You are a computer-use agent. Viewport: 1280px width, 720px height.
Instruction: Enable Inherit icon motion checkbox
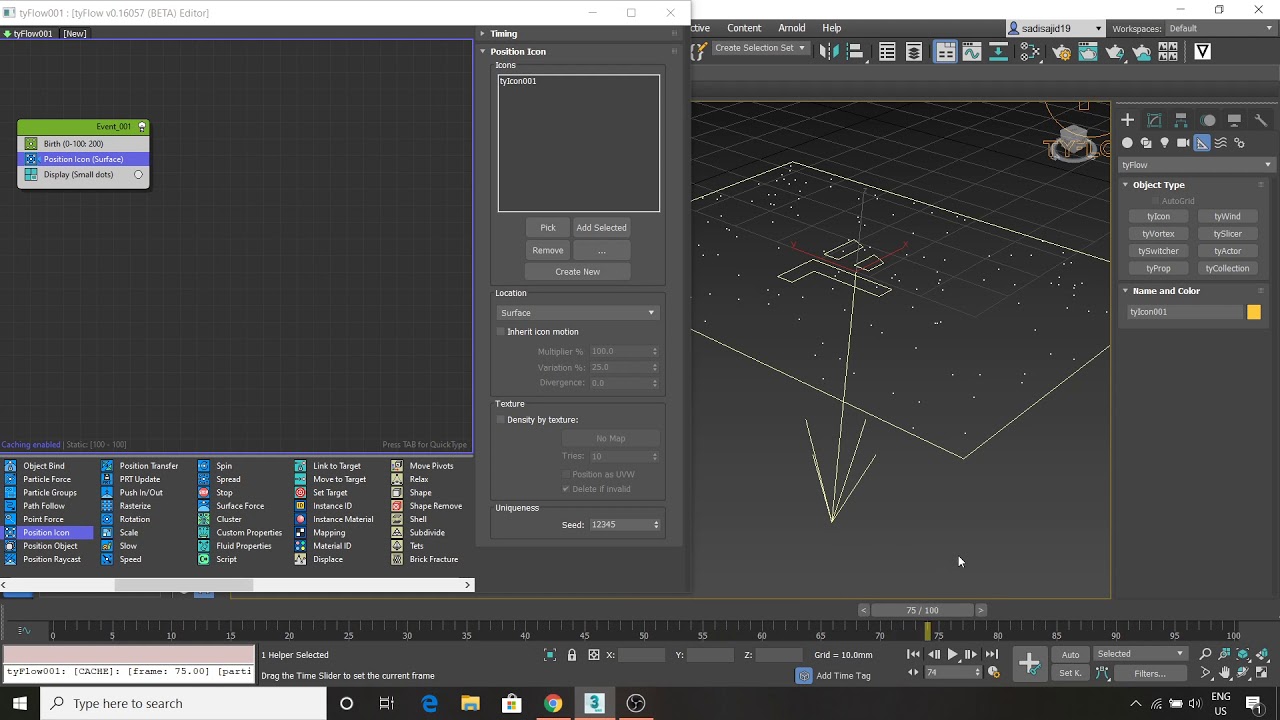pyautogui.click(x=502, y=332)
